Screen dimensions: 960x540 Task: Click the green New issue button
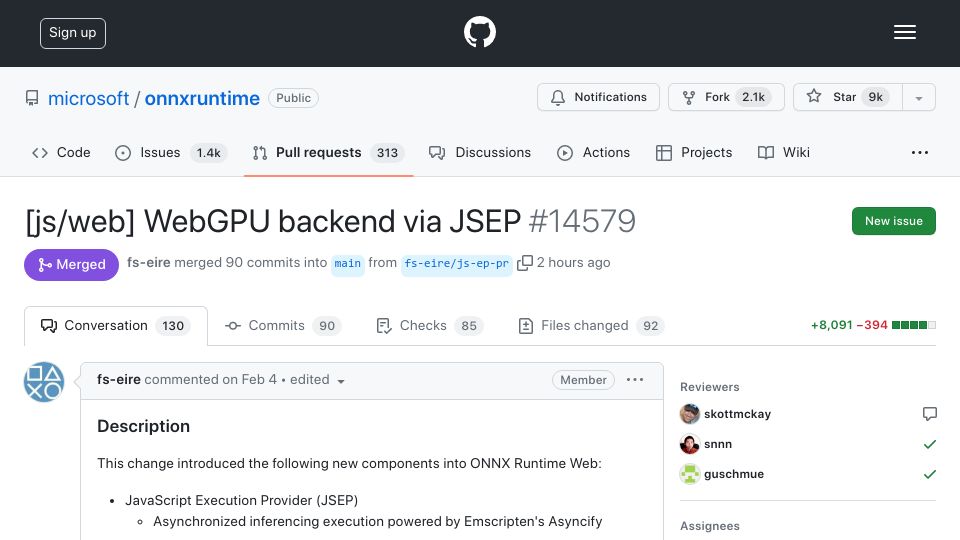(893, 221)
